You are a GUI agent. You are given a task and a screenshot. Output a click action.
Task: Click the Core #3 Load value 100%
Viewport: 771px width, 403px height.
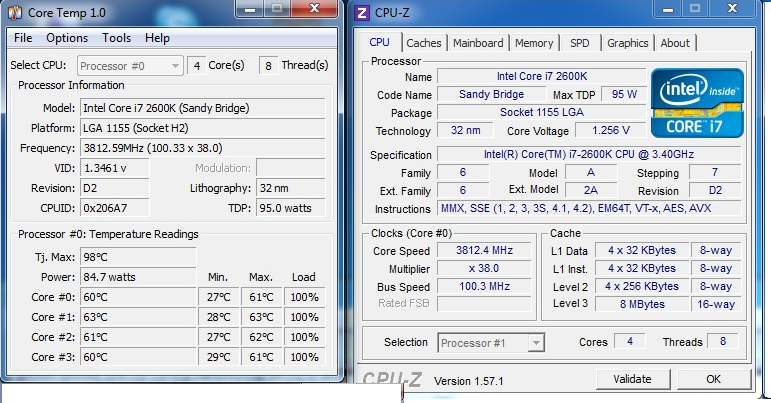point(304,357)
